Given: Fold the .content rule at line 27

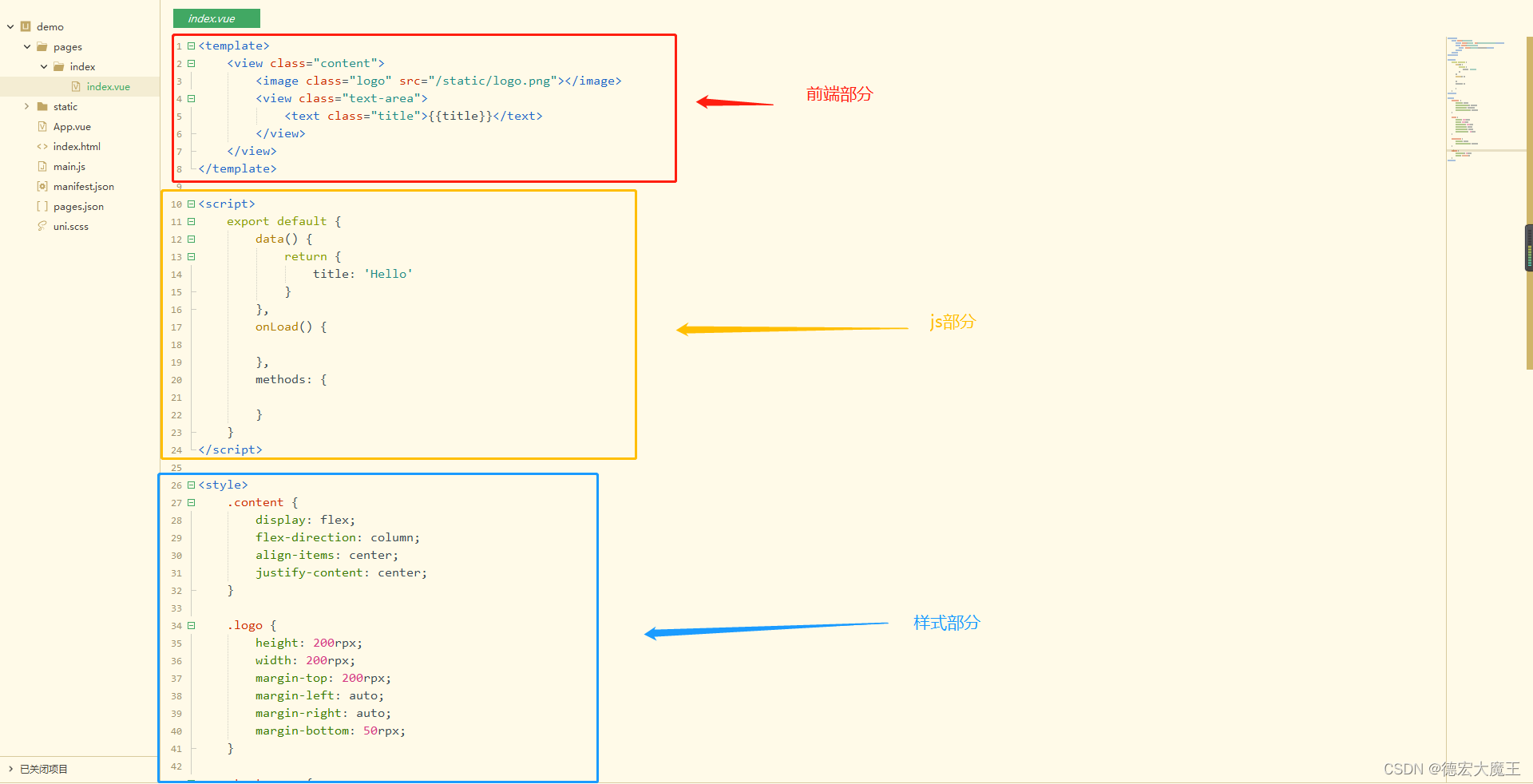Looking at the screenshot, I should tap(192, 502).
